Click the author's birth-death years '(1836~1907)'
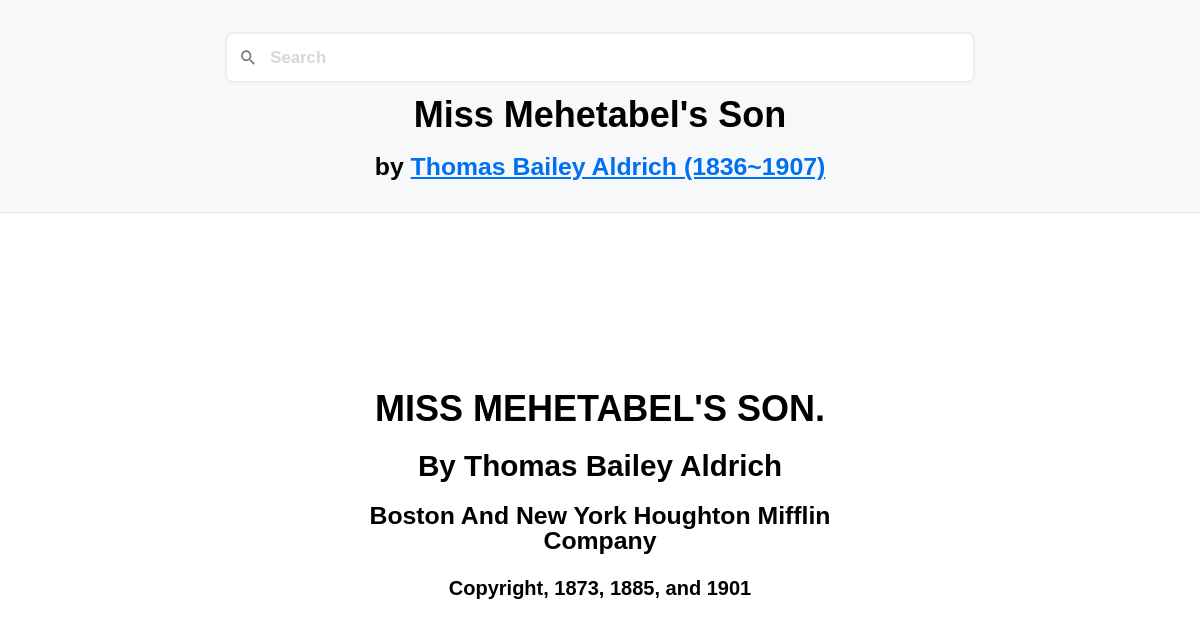The height and width of the screenshot is (628, 1200). [x=756, y=166]
